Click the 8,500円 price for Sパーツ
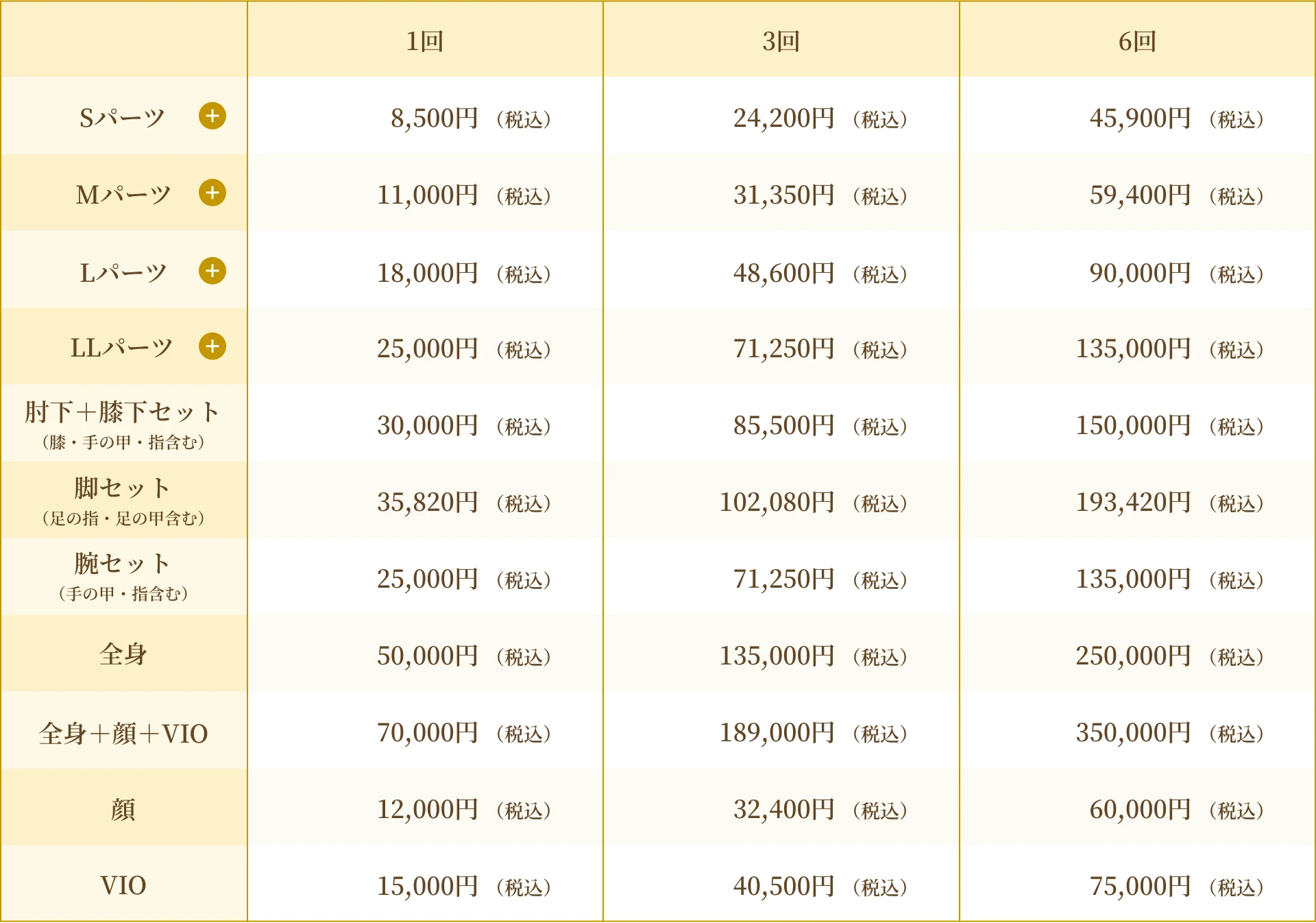 pyautogui.click(x=435, y=118)
